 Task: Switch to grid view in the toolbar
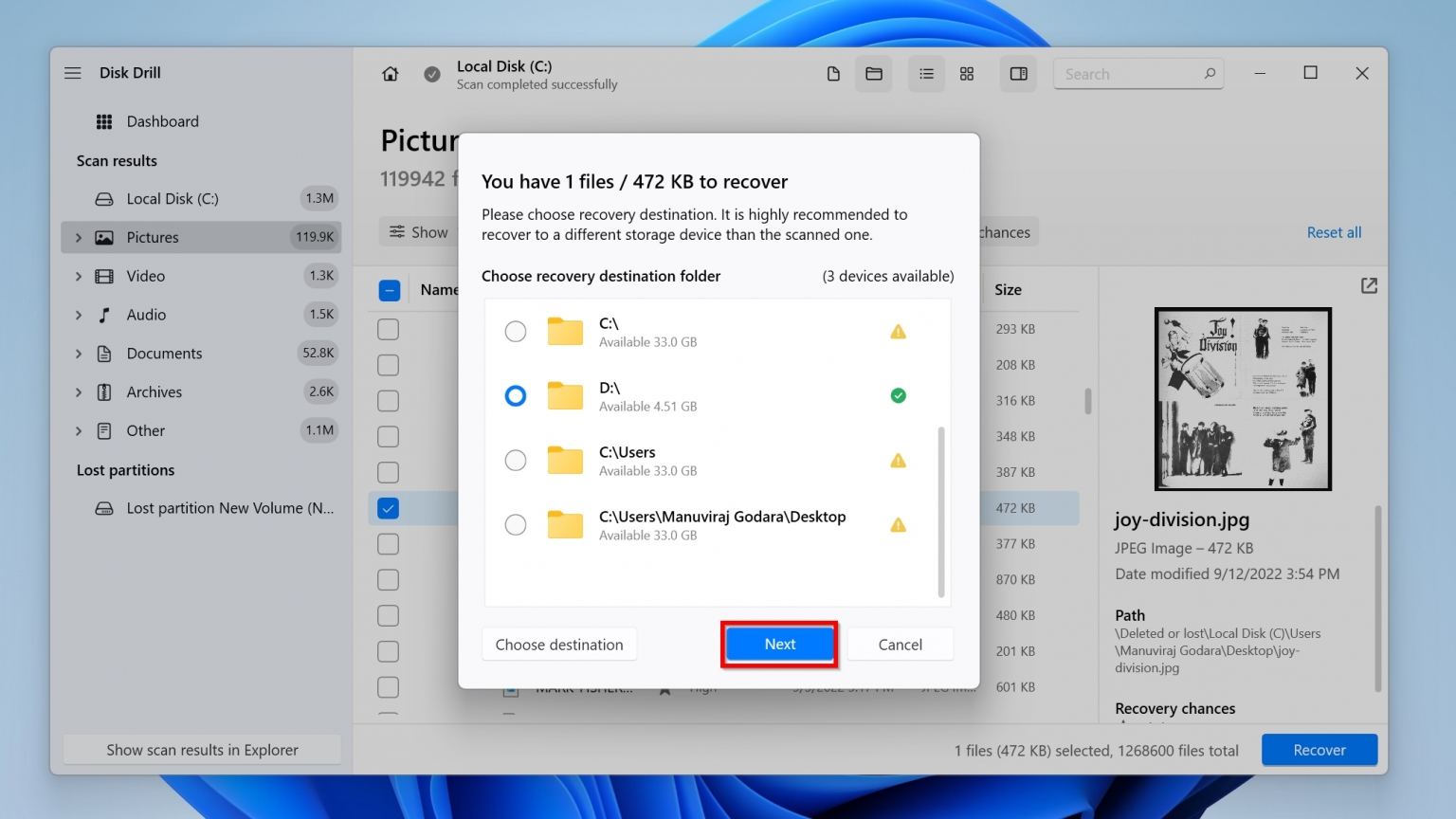tap(967, 73)
